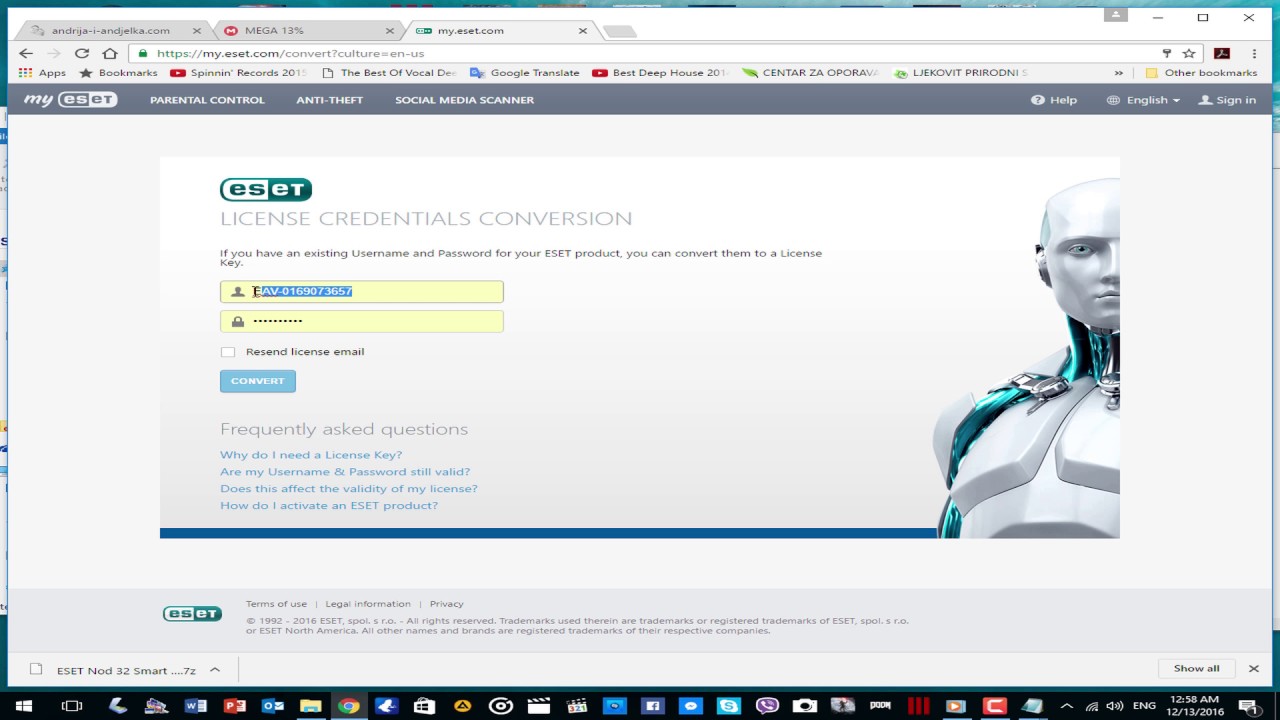Screen dimensions: 1280x720
Task: Open the English language dropdown
Action: (1143, 100)
